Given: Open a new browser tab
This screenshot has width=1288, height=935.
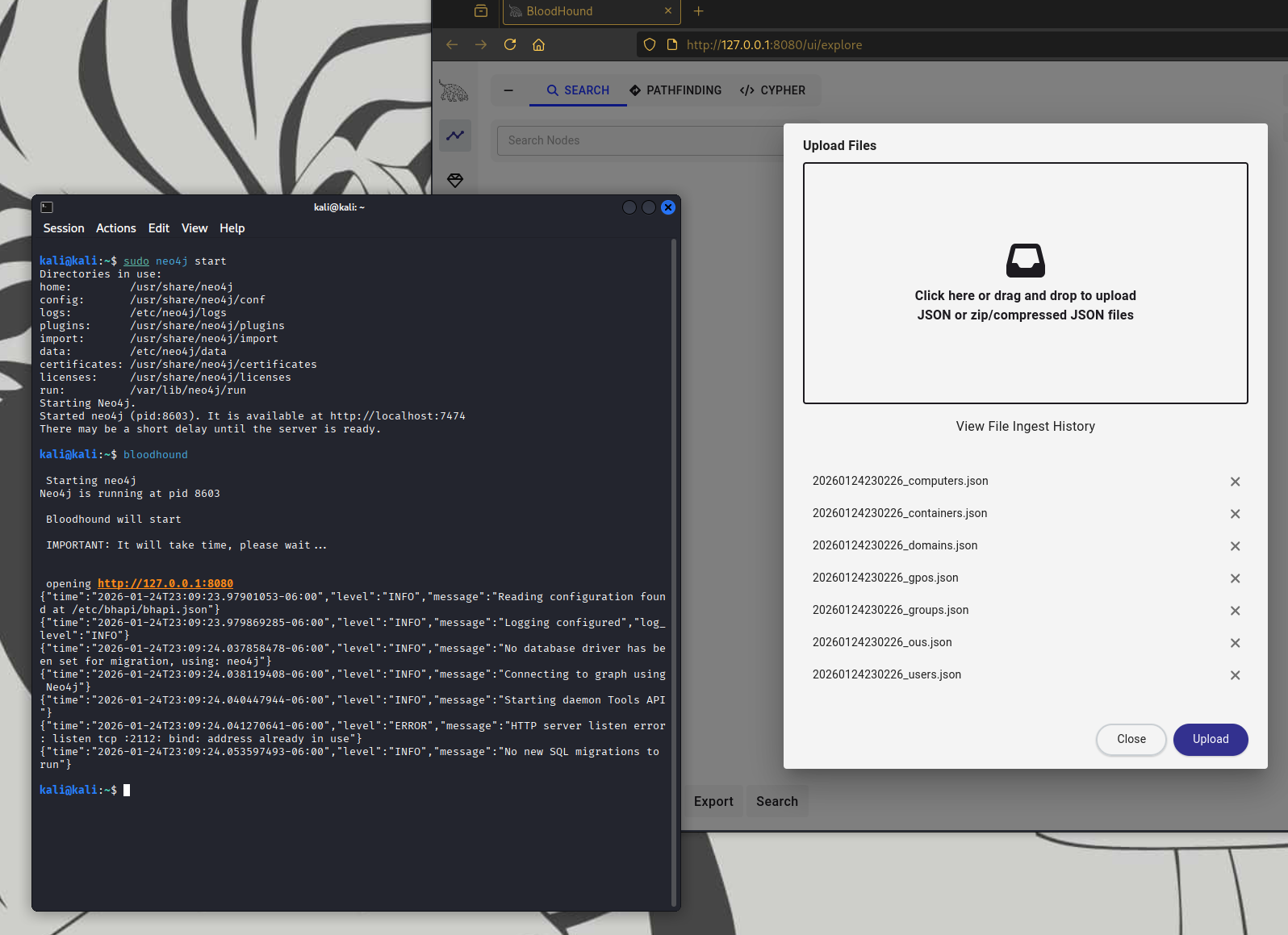Looking at the screenshot, I should (699, 11).
